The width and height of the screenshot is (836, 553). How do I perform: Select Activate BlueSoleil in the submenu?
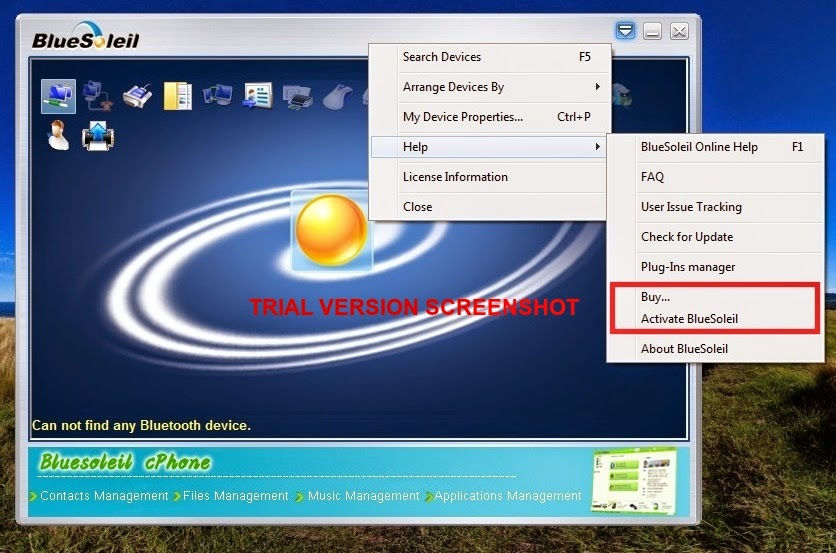click(x=716, y=318)
